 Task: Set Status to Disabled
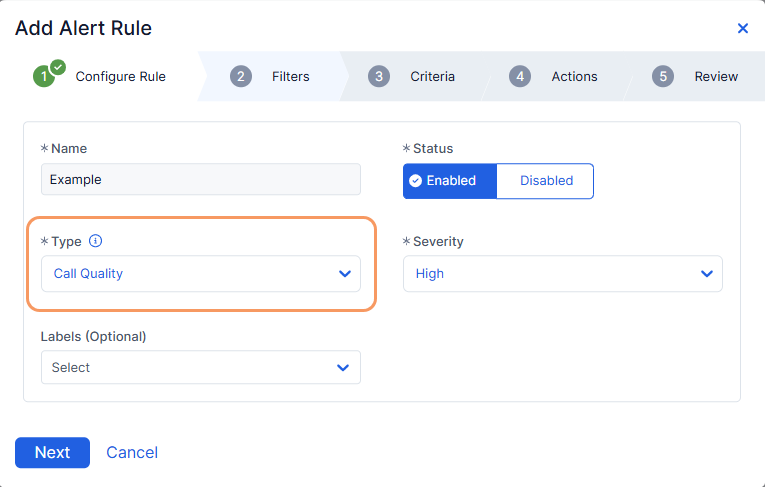point(546,181)
